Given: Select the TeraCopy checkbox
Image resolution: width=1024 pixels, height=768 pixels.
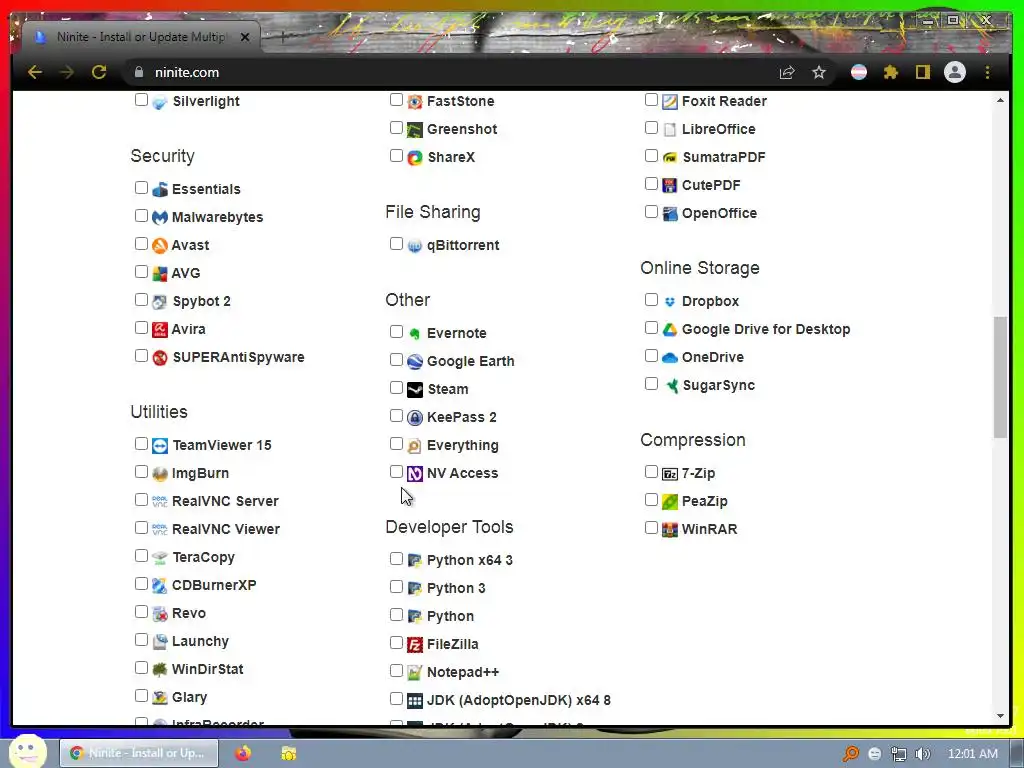Looking at the screenshot, I should coord(141,556).
